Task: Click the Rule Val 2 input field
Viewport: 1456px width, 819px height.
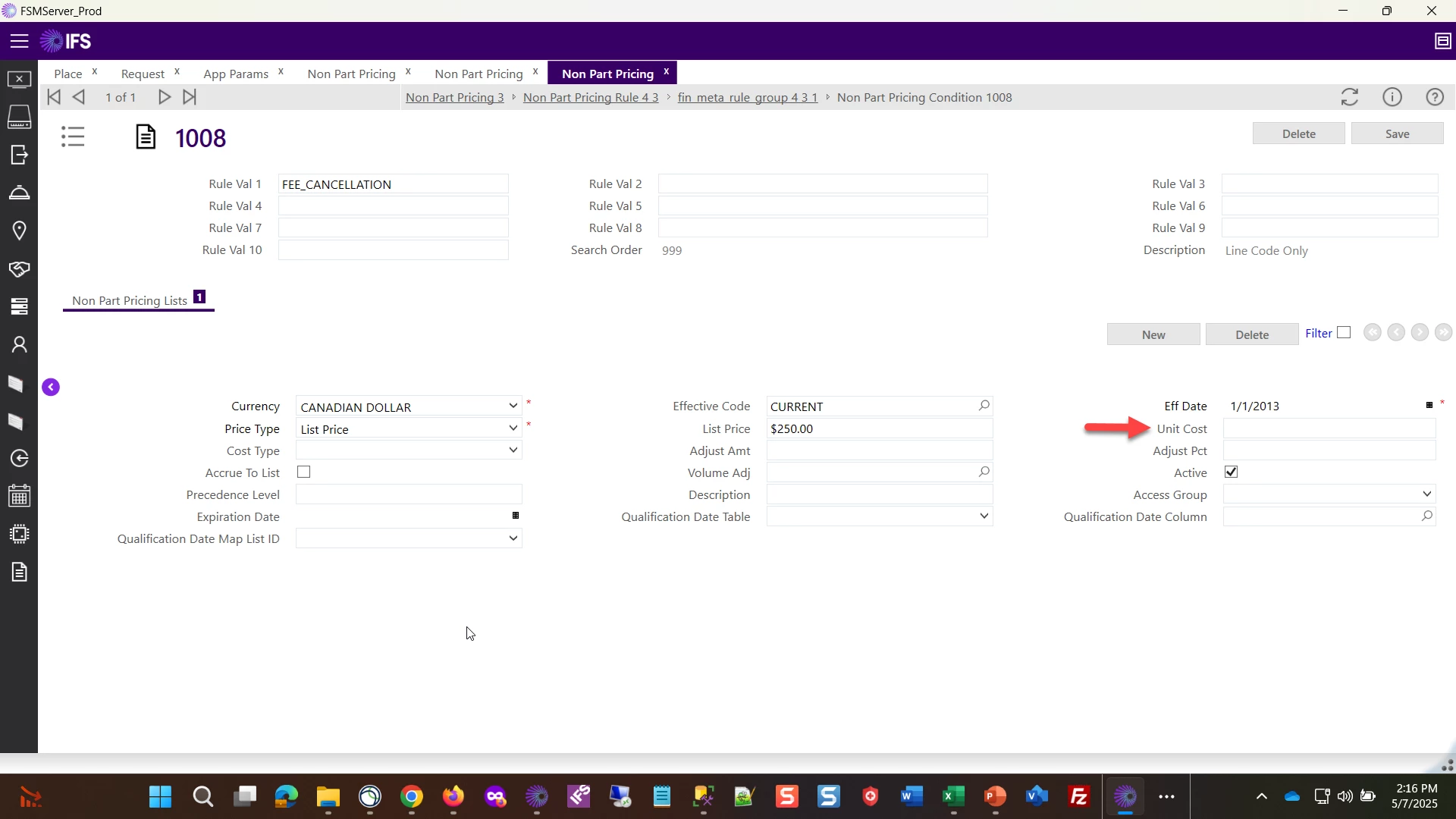Action: click(823, 184)
